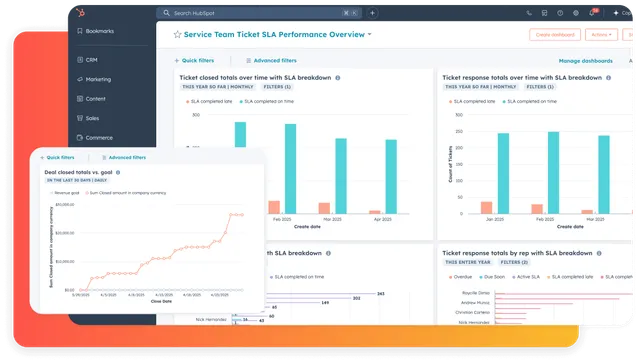Toggle 'SLA completed late' legend in Ticket response over time chart
Image resolution: width=640 pixels, height=363 pixels.
(472, 101)
